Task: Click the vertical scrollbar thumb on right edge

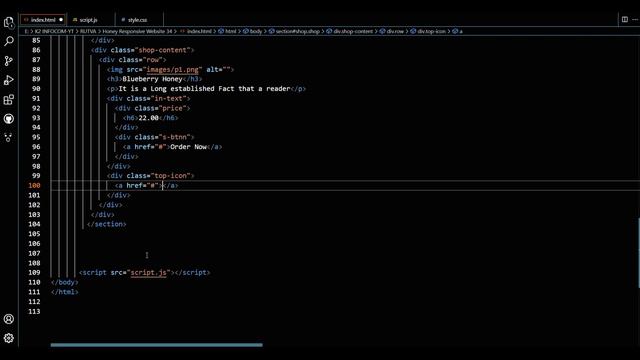Action: 638,253
